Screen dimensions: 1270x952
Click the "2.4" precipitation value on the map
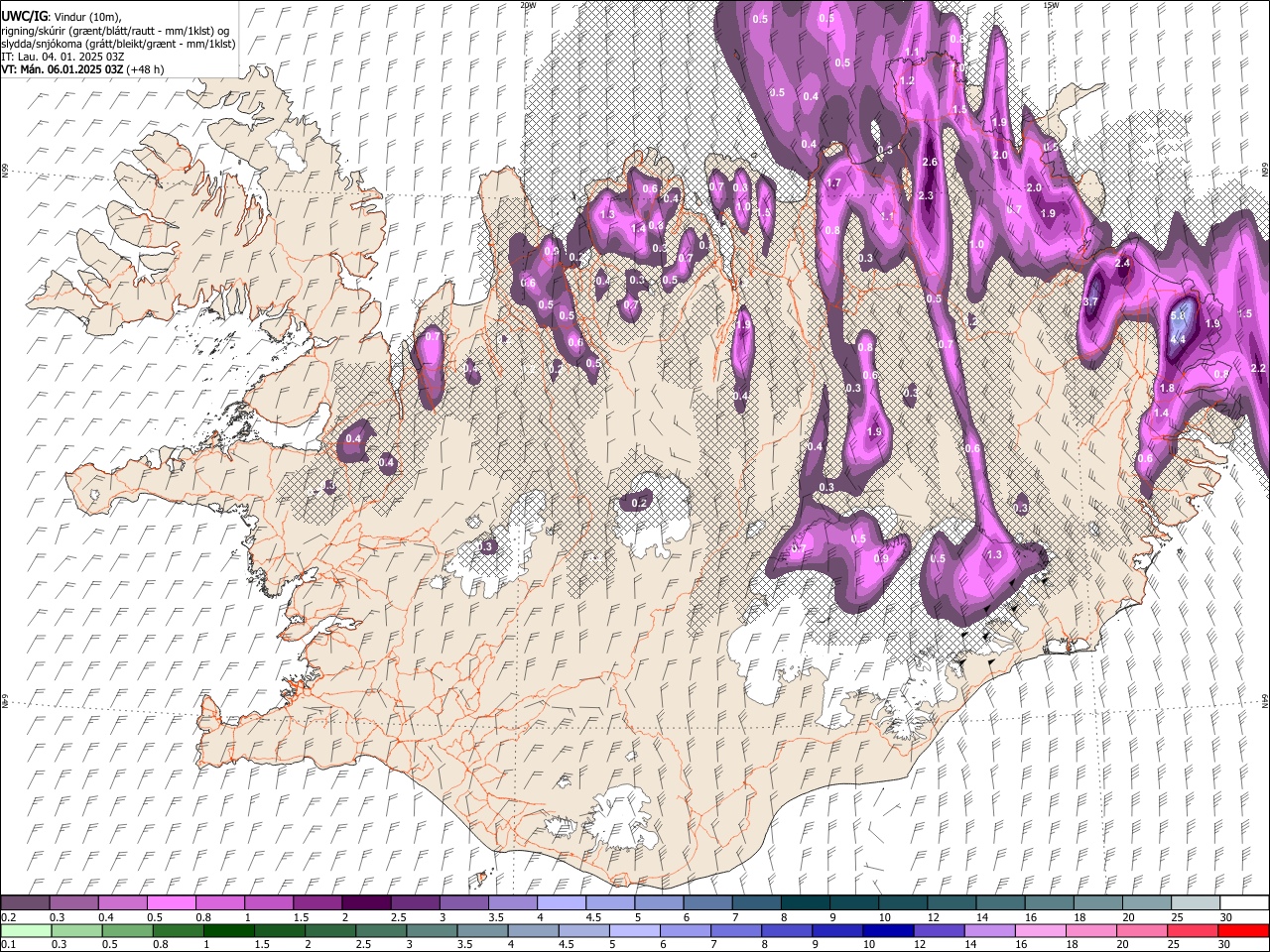pyautogui.click(x=1123, y=264)
